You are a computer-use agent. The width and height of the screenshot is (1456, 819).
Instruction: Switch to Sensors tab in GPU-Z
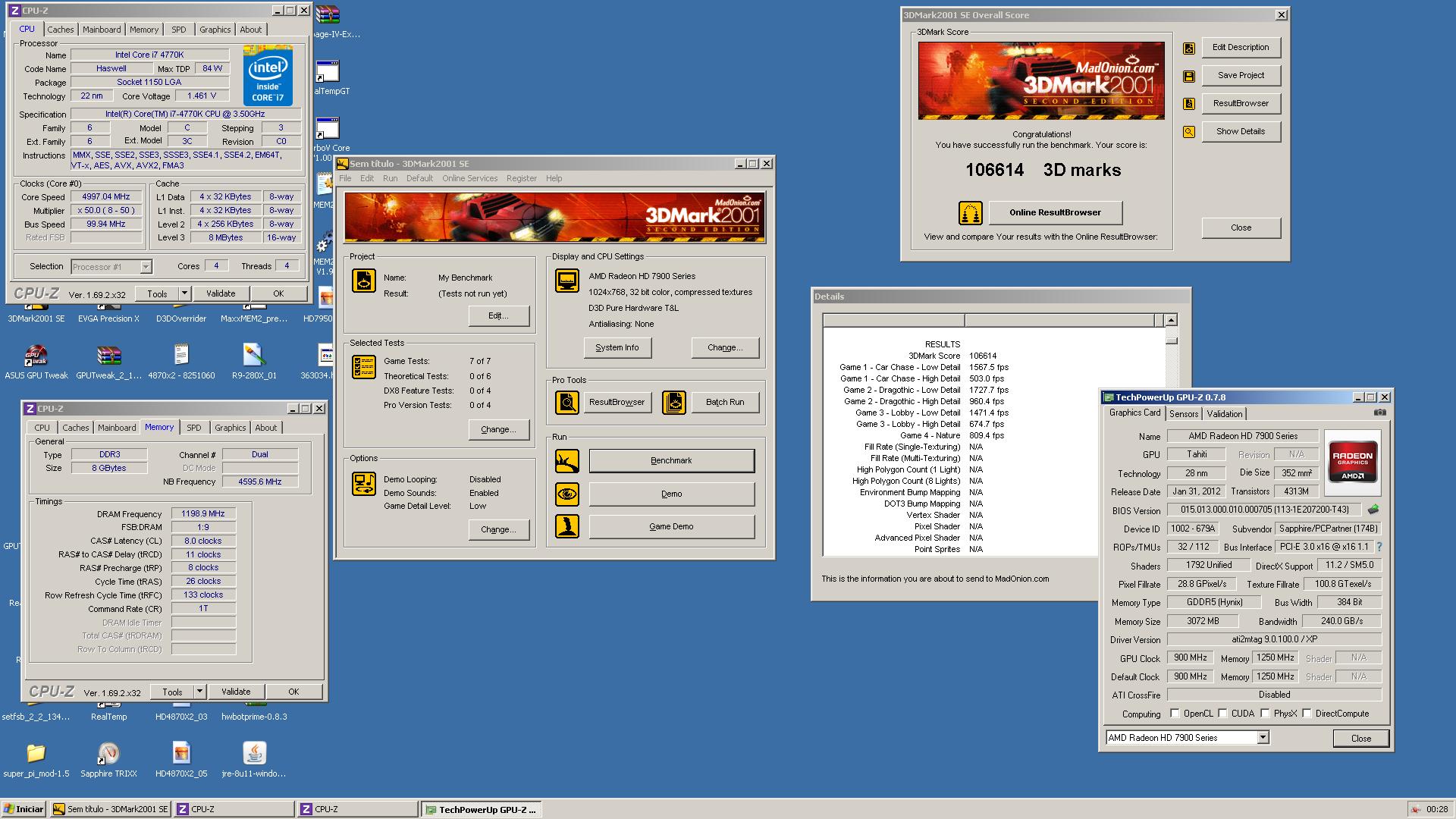[x=1183, y=414]
